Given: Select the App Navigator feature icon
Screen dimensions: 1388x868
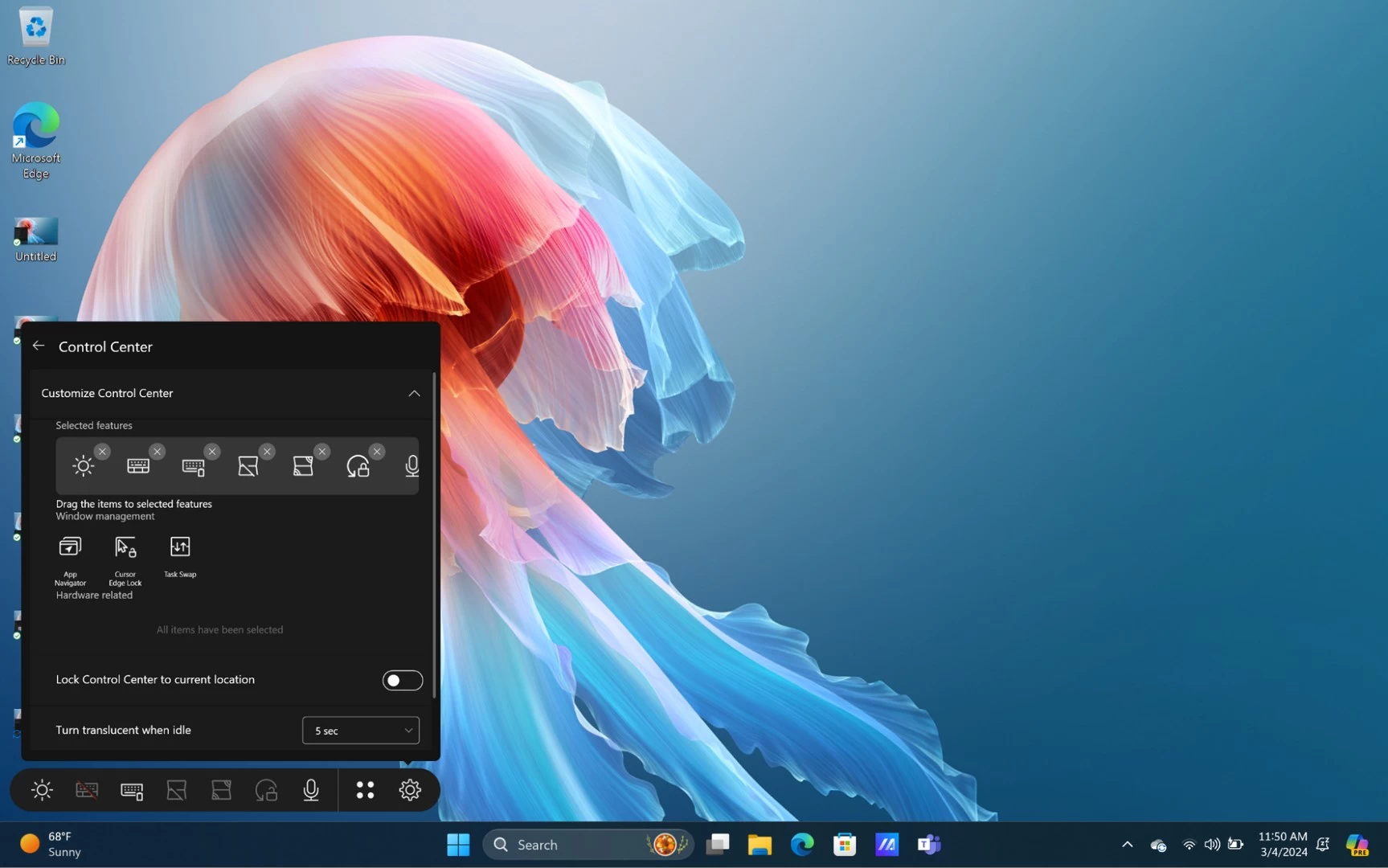Looking at the screenshot, I should point(70,548).
